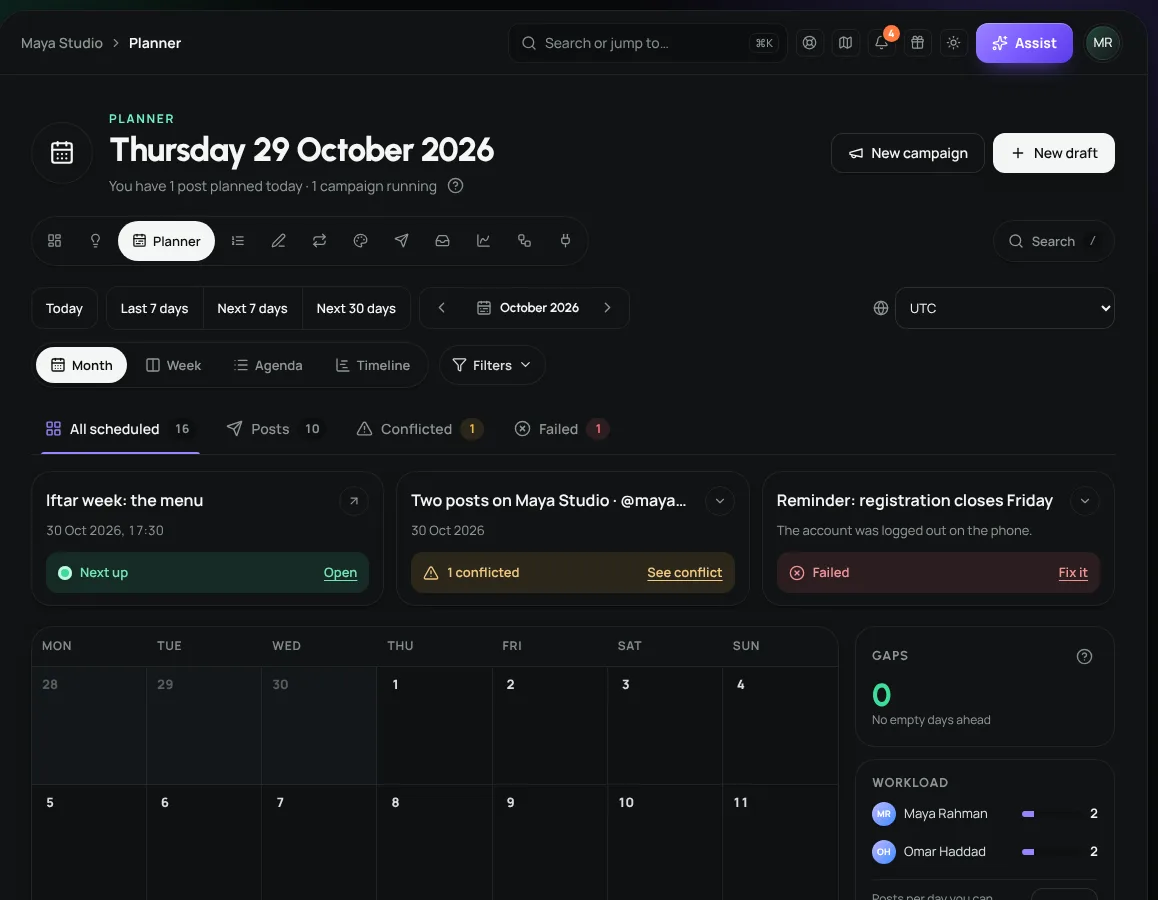Select the pencil edit icon in nav
1158x900 pixels.
tap(278, 241)
